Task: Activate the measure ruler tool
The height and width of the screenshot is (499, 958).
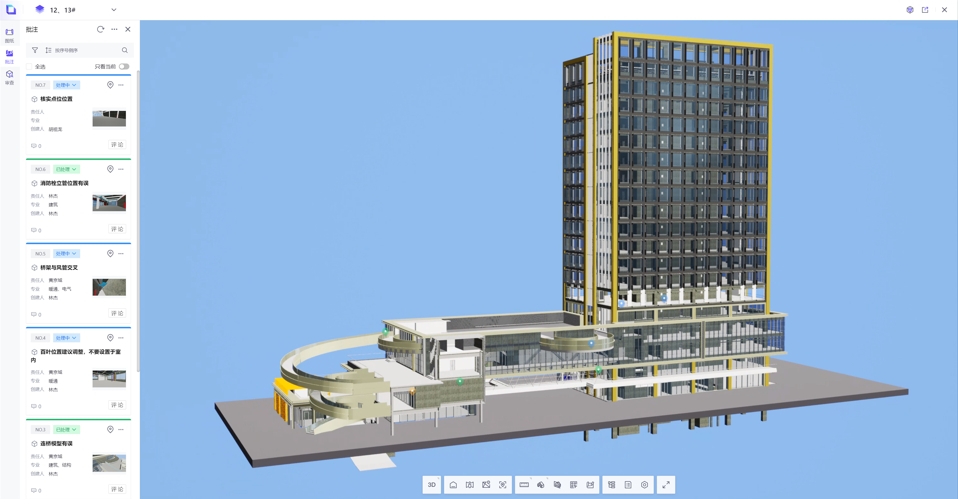Action: tap(524, 485)
